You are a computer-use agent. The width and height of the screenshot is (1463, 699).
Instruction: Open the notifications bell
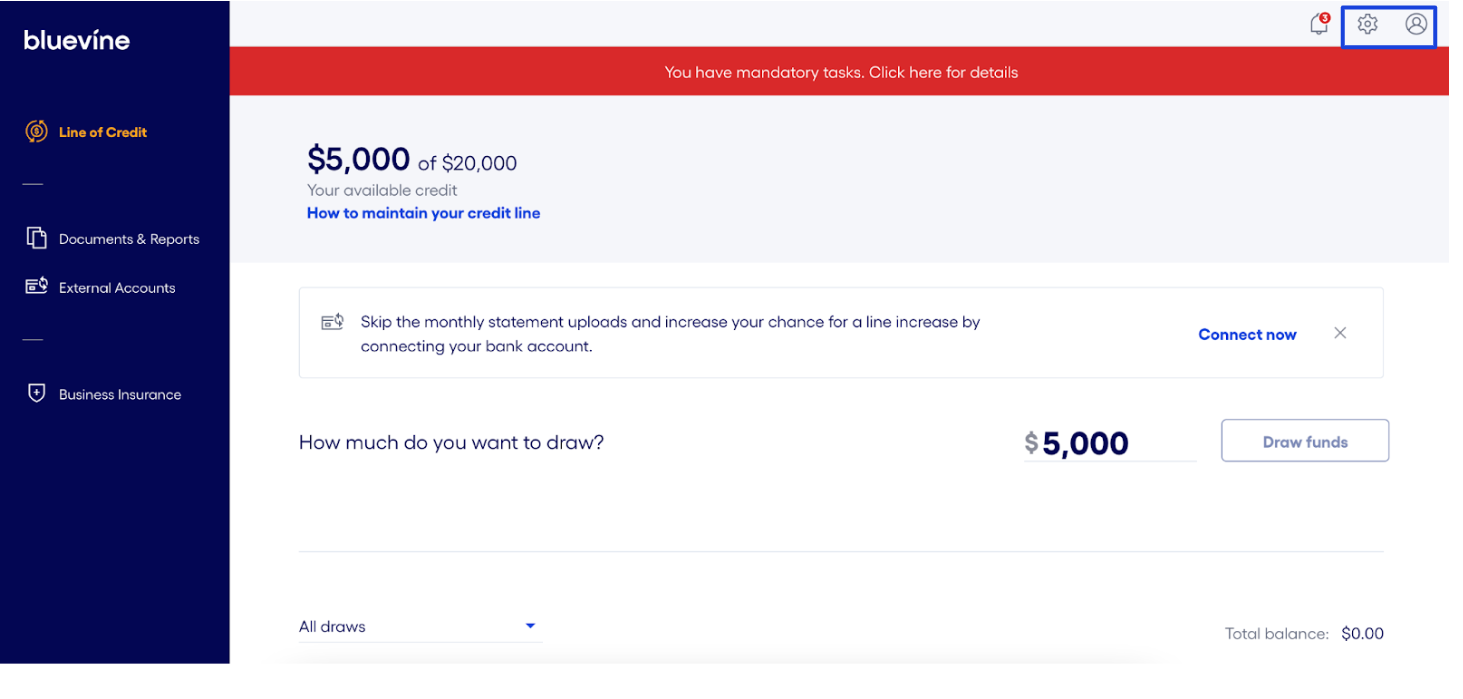pos(1318,25)
